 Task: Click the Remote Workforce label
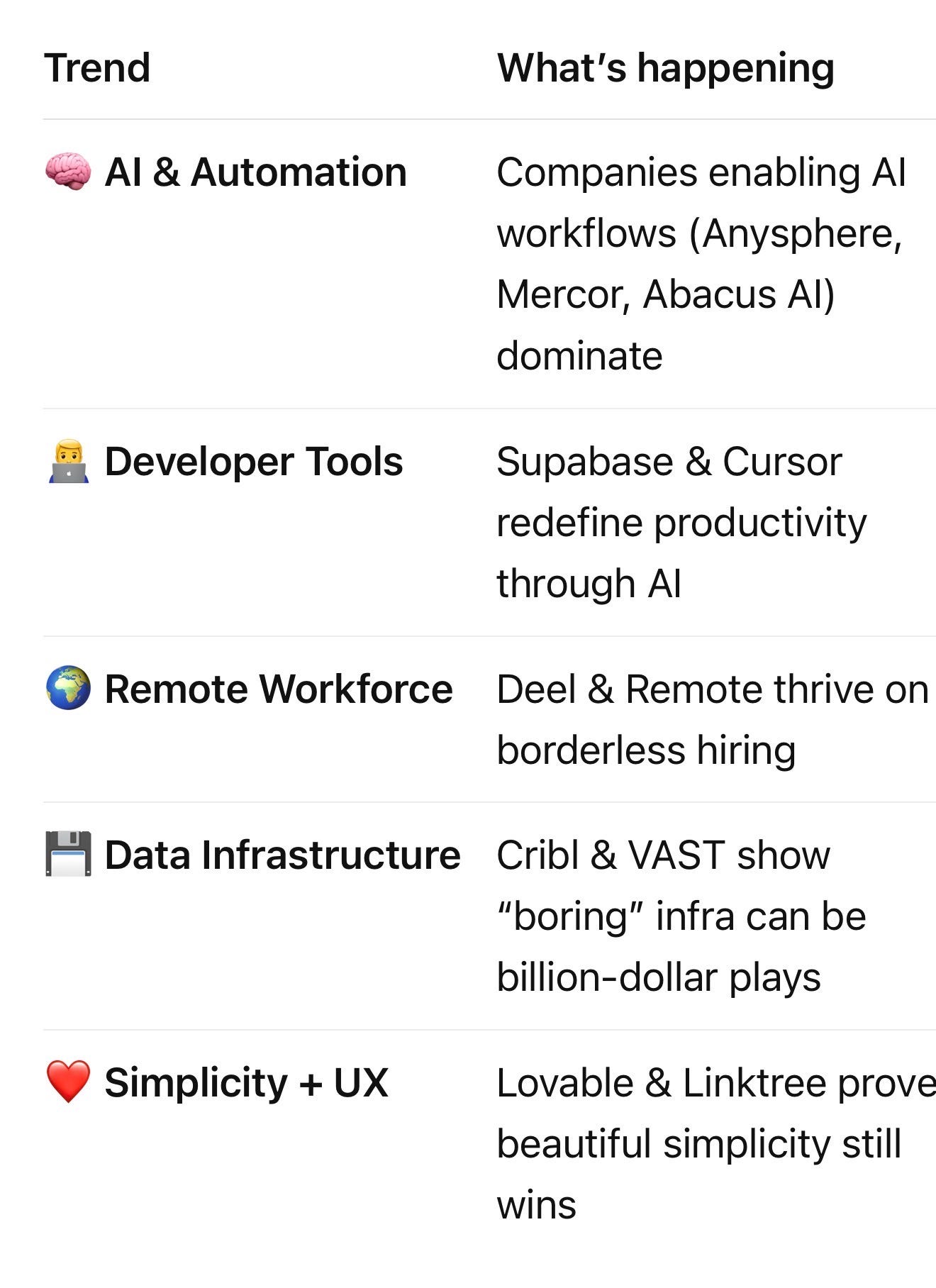279,689
